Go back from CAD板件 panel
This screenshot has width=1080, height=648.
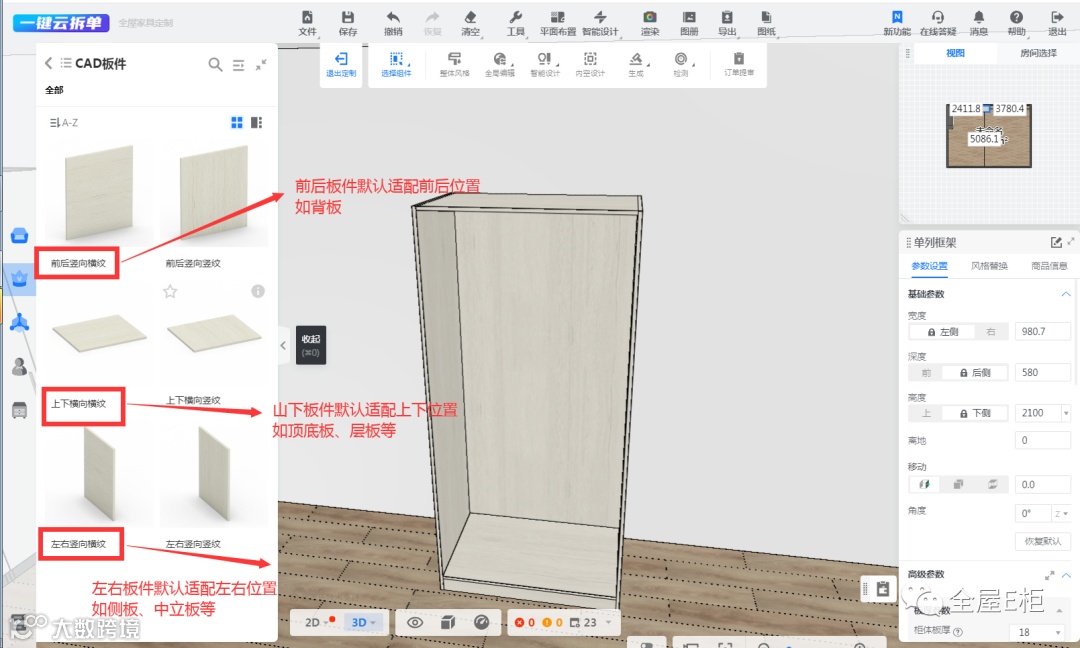coord(48,63)
